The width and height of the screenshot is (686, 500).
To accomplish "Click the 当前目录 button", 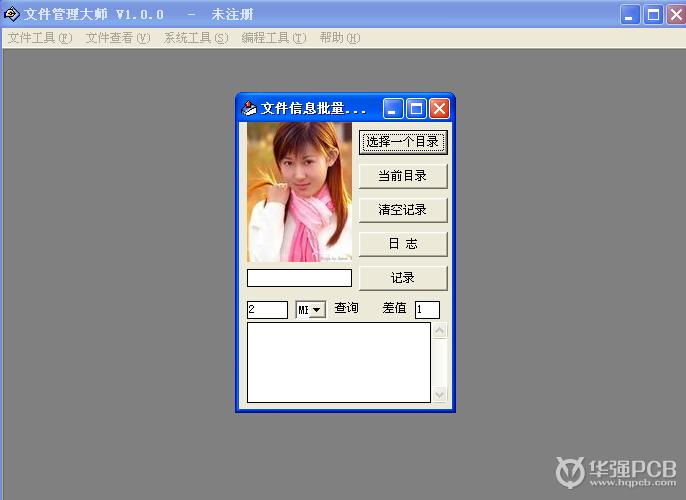I will 402,176.
